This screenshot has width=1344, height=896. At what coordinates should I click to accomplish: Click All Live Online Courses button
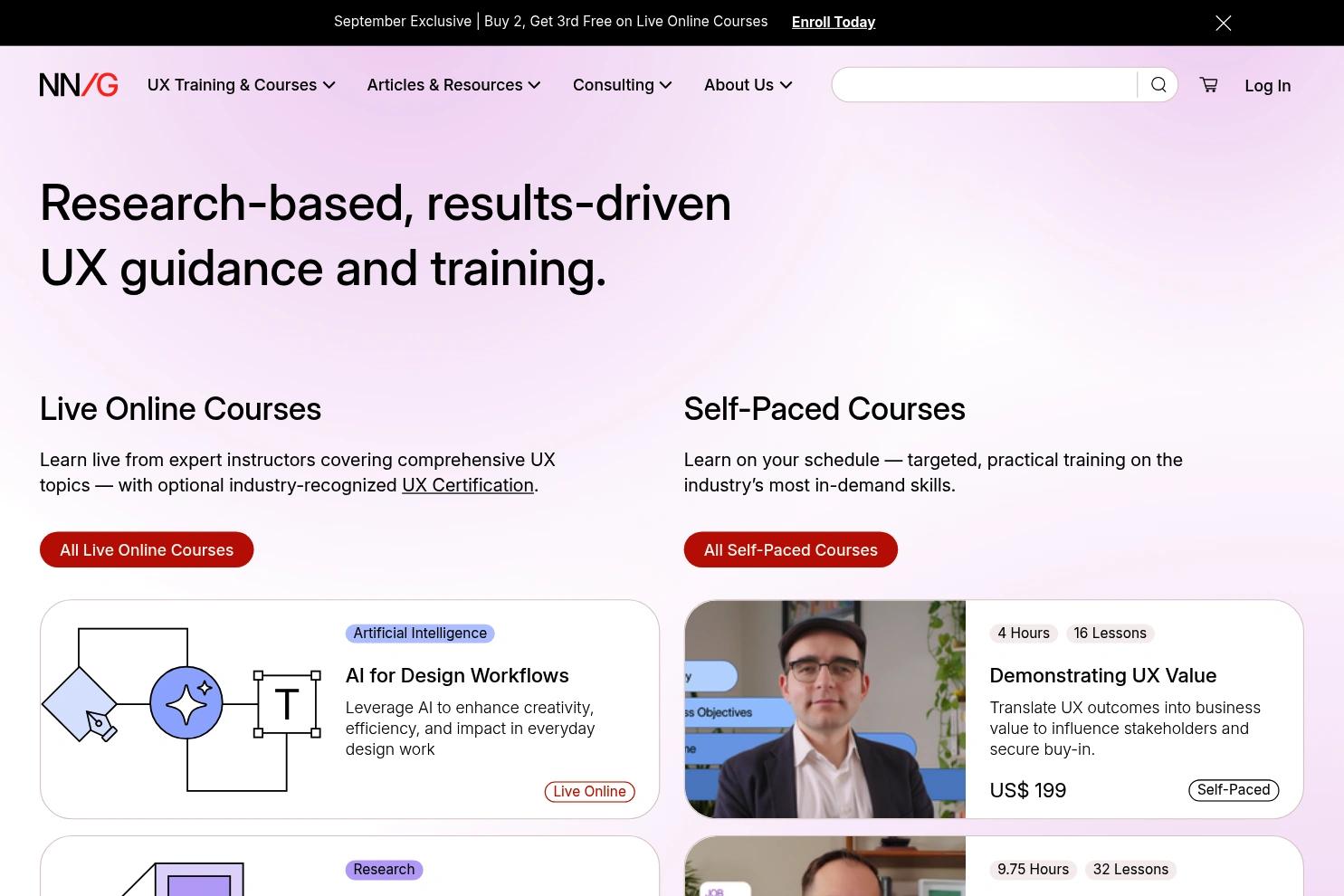click(x=147, y=549)
